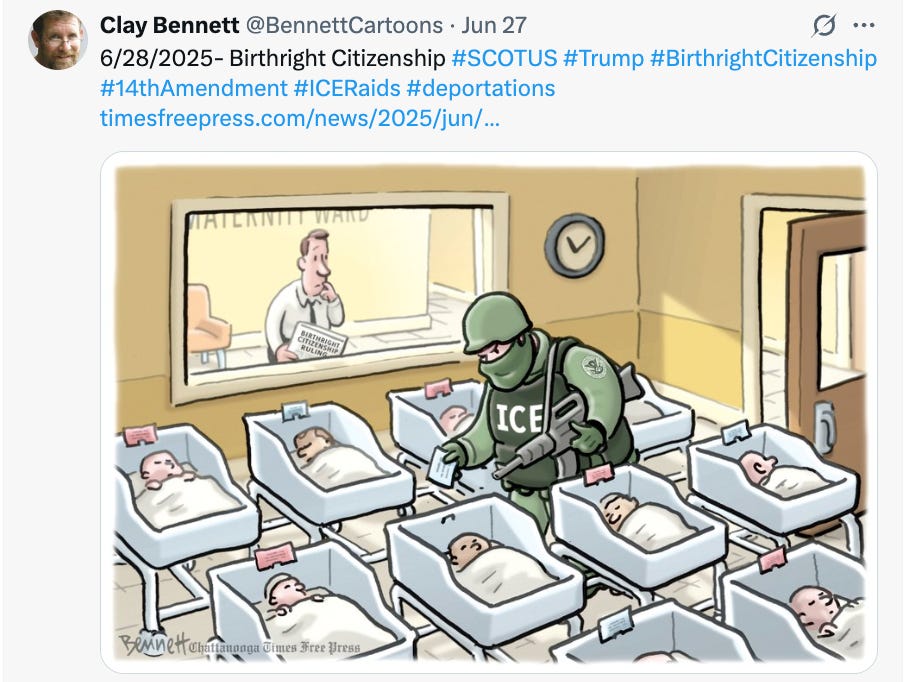Viewport: 908px width, 682px height.
Task: Open the #ICERaids hashtag
Action: point(347,88)
